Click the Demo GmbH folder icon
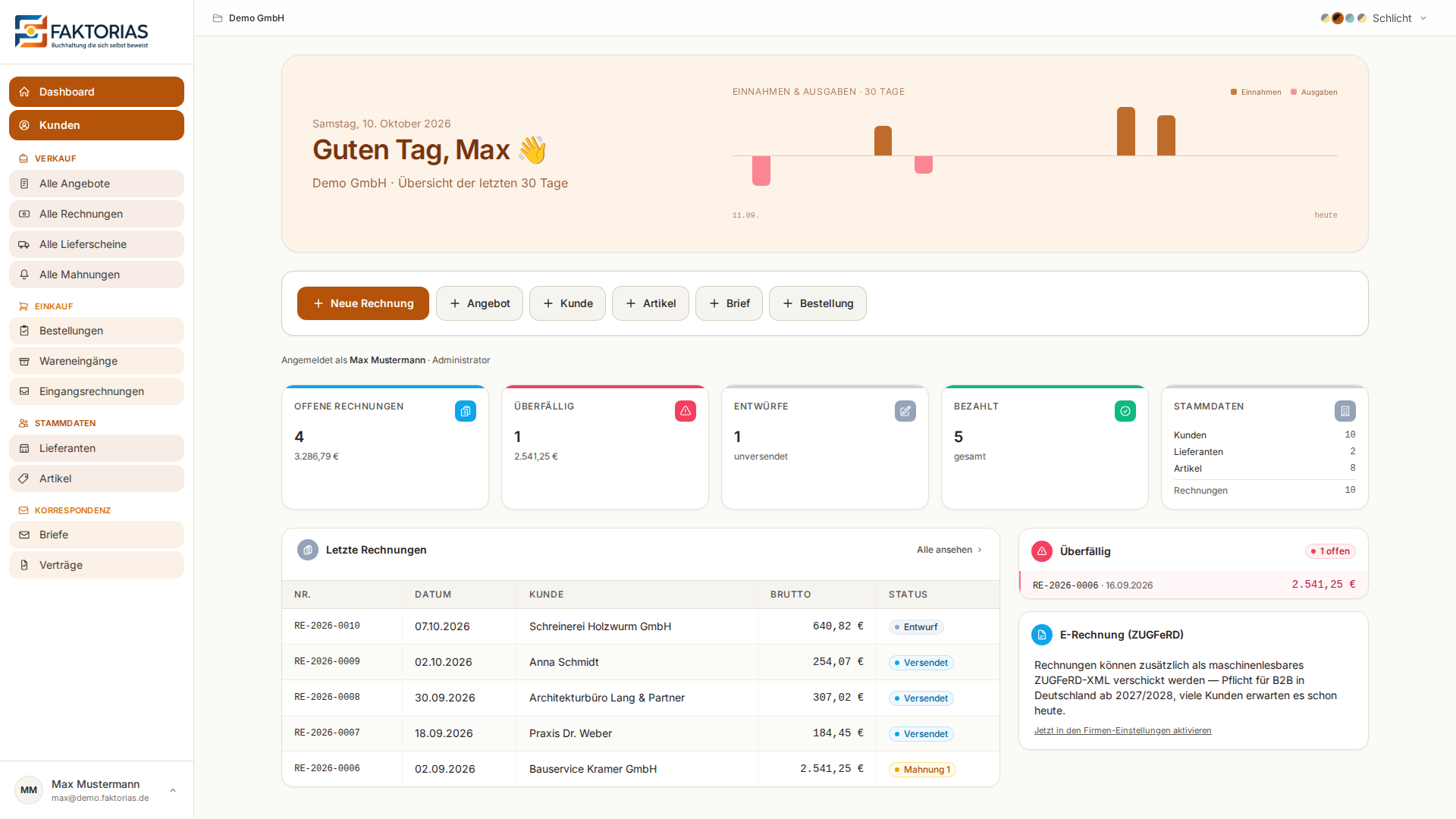Viewport: 1456px width, 819px height. pyautogui.click(x=218, y=18)
